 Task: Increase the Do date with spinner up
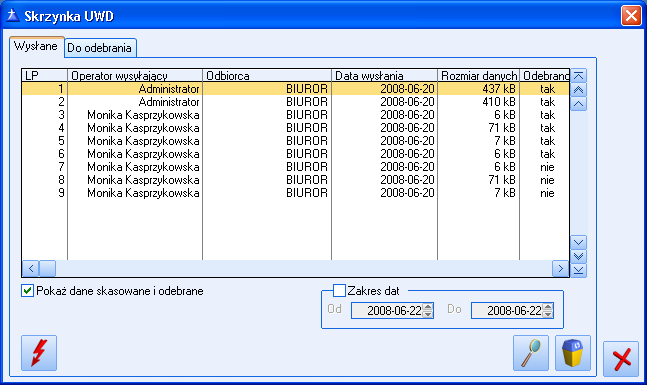coord(548,307)
